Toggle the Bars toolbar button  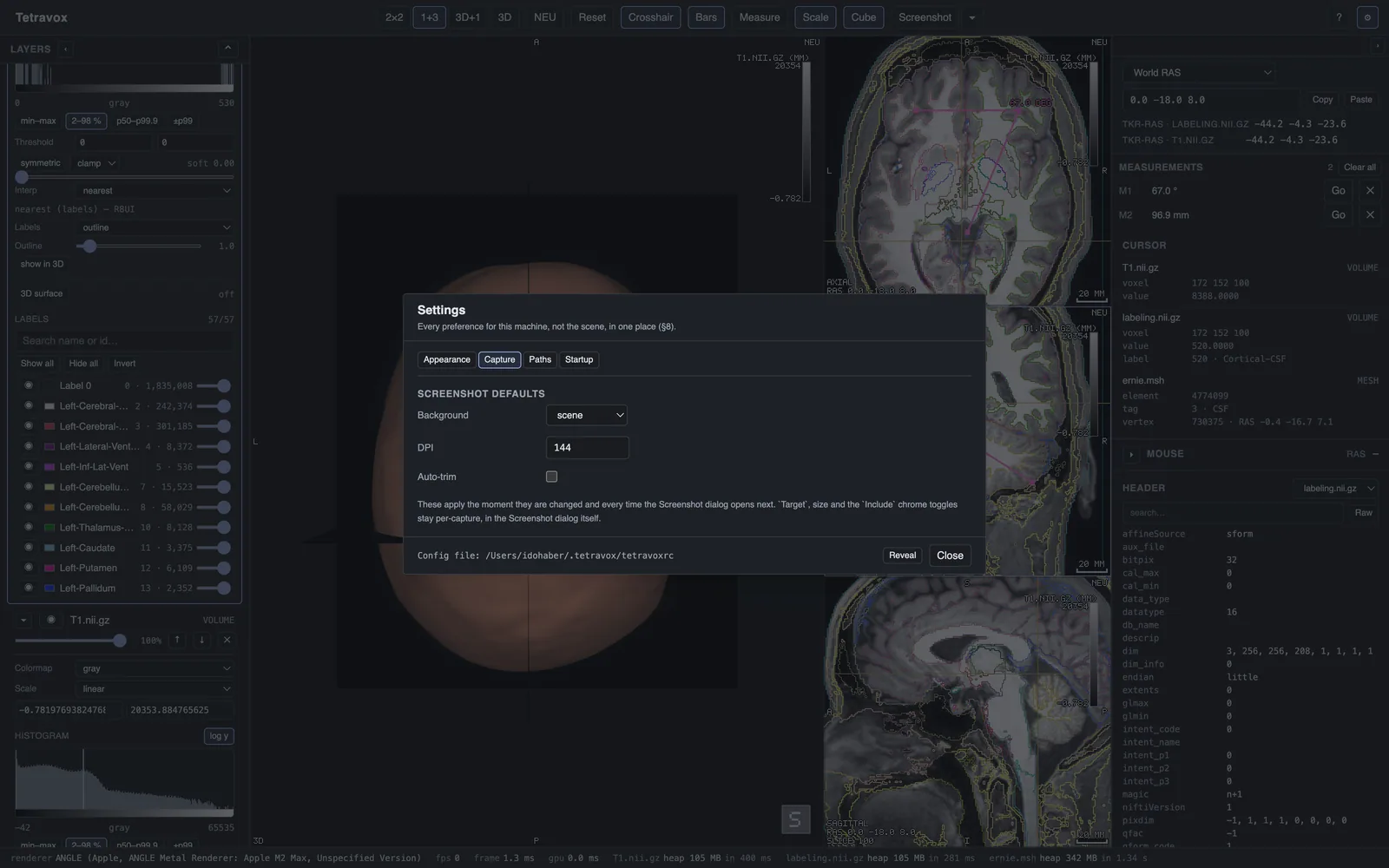coord(707,17)
